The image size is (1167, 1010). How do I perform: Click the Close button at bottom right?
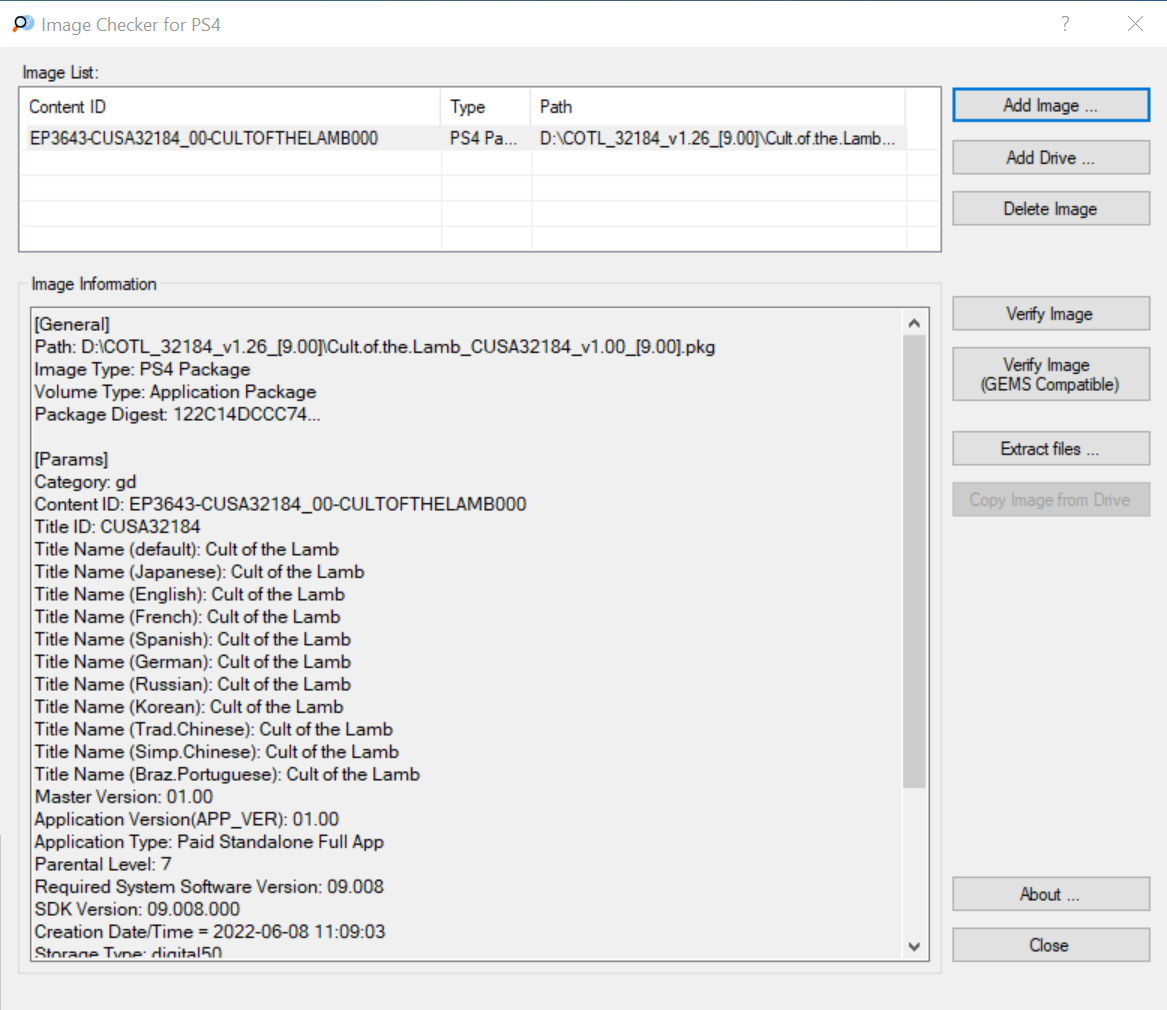click(x=1050, y=945)
